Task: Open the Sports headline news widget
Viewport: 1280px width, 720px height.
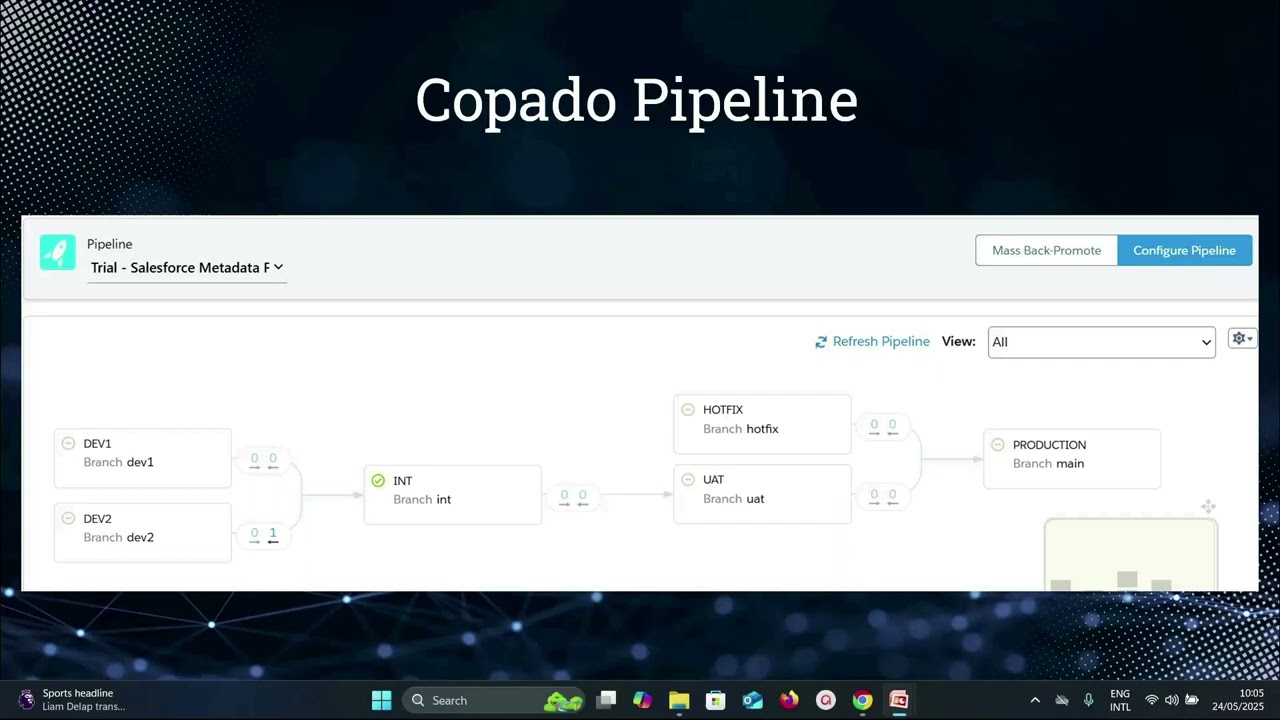Action: pos(72,700)
